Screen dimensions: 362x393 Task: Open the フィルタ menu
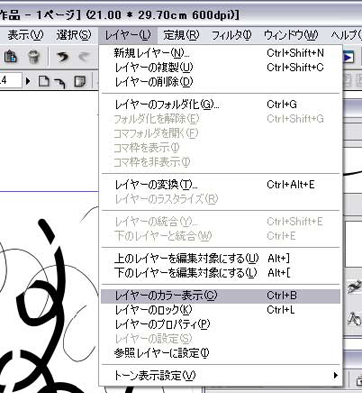pyautogui.click(x=231, y=35)
